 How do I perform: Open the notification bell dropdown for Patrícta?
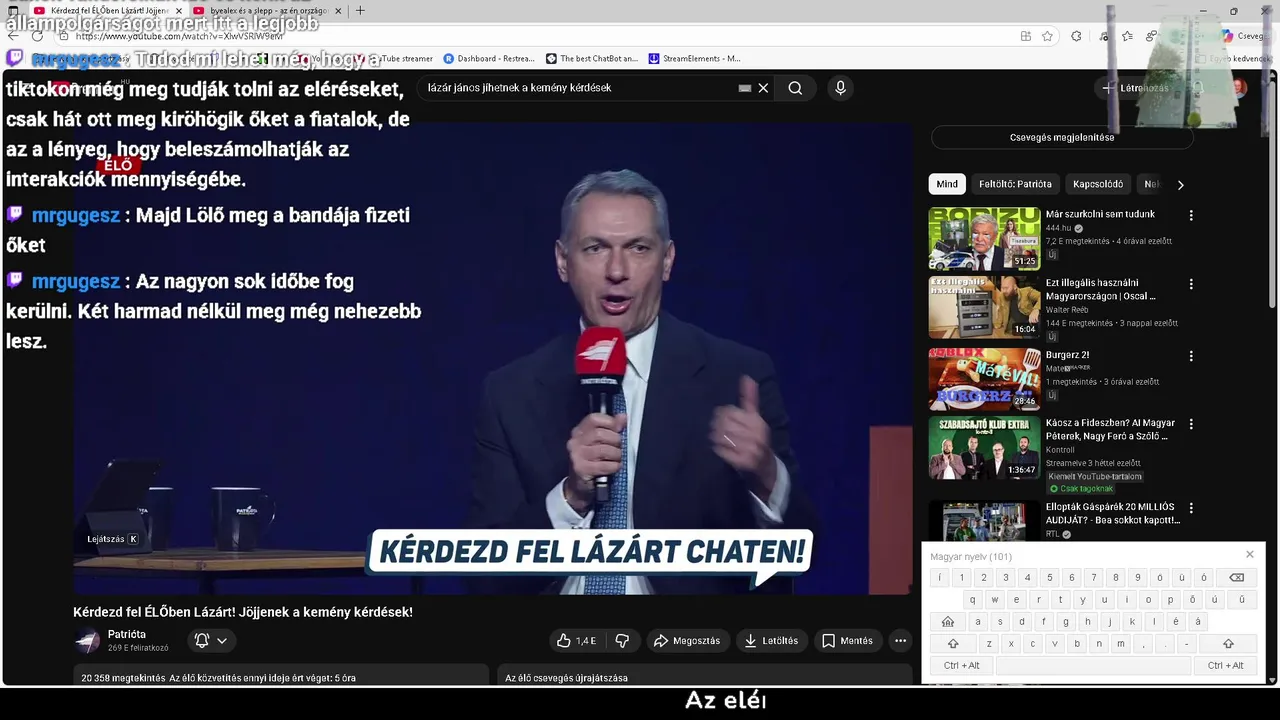[x=211, y=641]
